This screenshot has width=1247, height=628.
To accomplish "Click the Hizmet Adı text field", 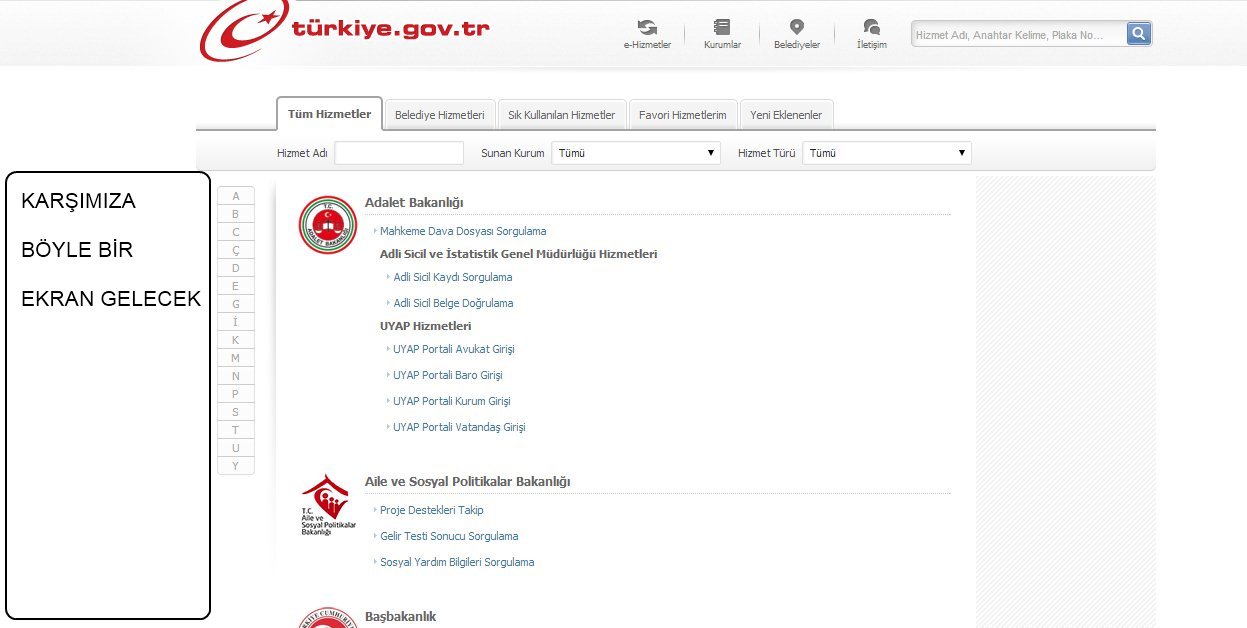I will pos(399,153).
